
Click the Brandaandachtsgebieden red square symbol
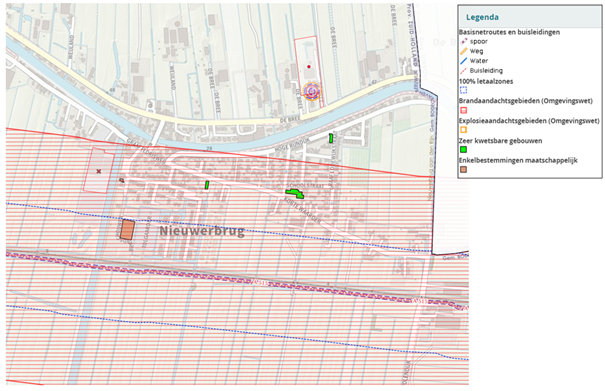[463, 110]
